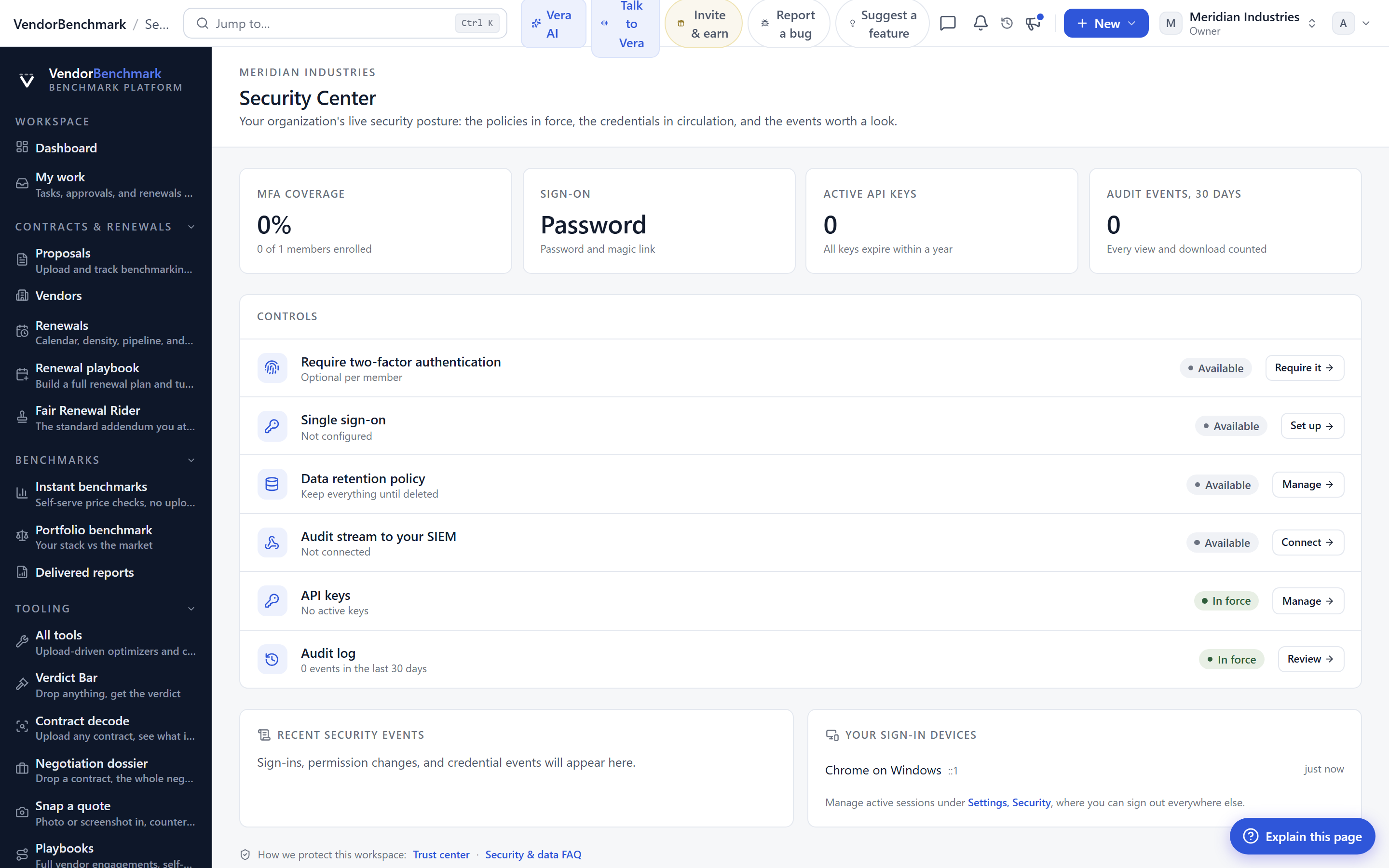Click the key icon beside API keys
This screenshot has height=868, width=1389.
click(x=272, y=601)
